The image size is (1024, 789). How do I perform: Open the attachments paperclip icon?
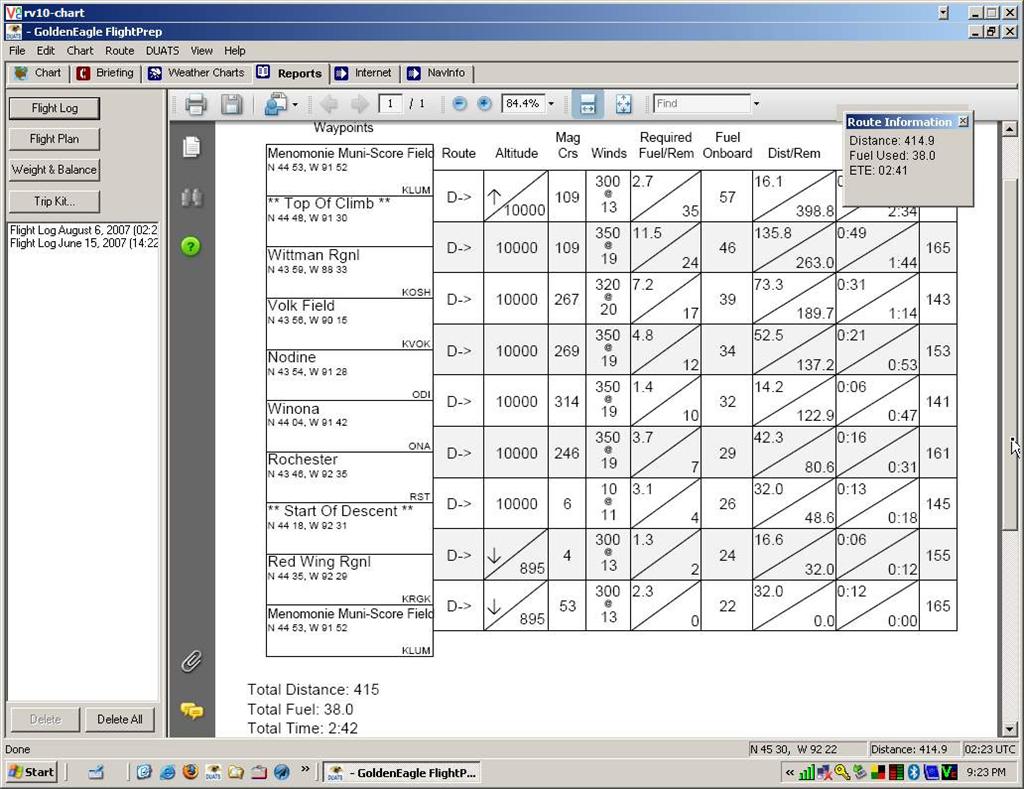[x=191, y=661]
